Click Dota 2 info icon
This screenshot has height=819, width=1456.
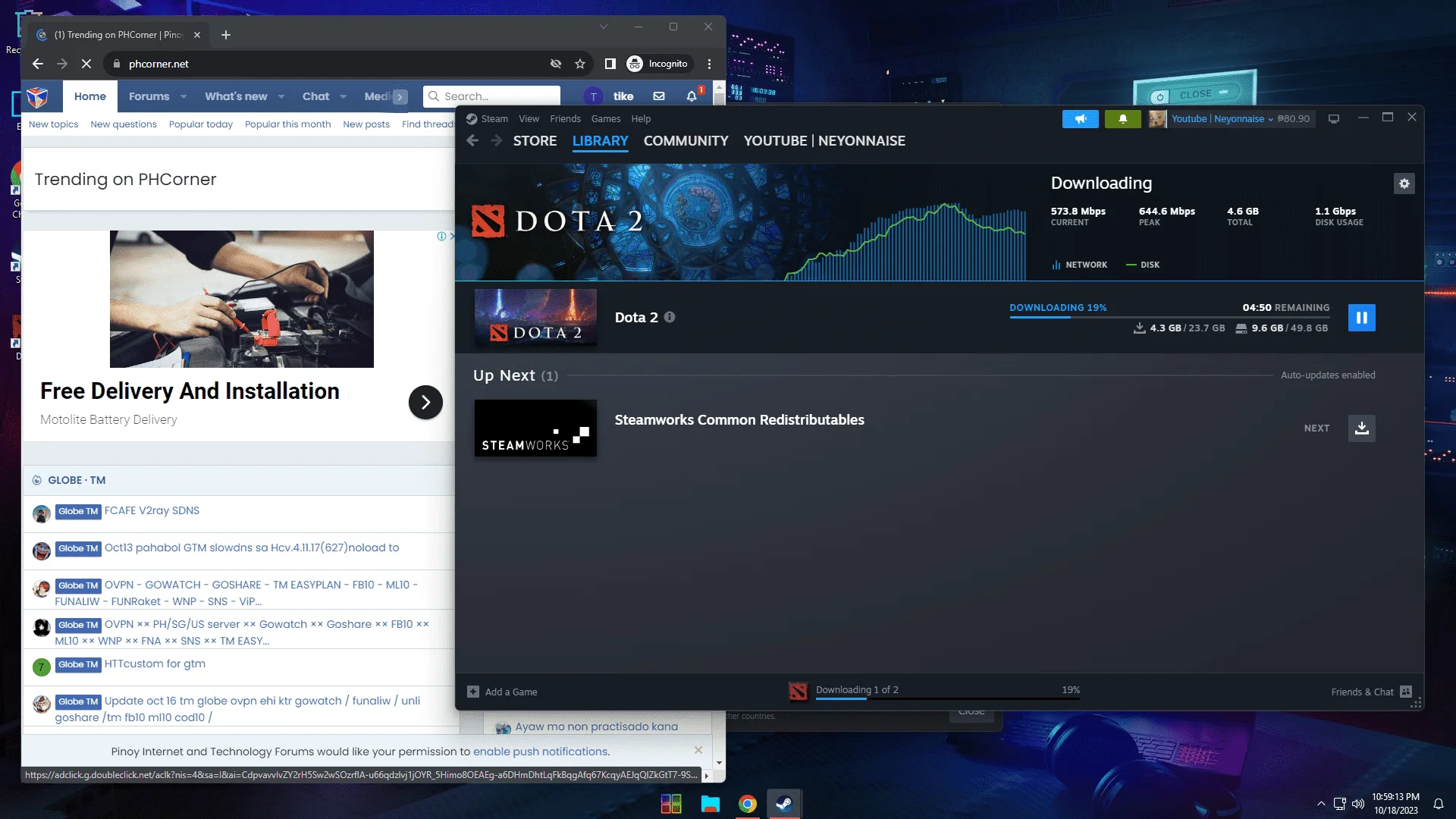tap(670, 317)
